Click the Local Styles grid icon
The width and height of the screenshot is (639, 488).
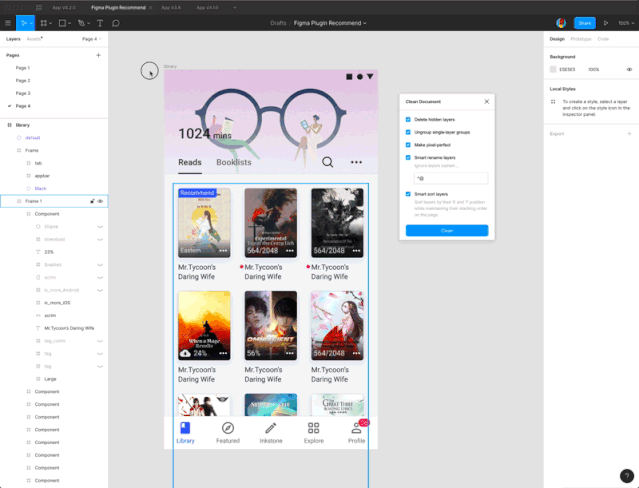[553, 102]
